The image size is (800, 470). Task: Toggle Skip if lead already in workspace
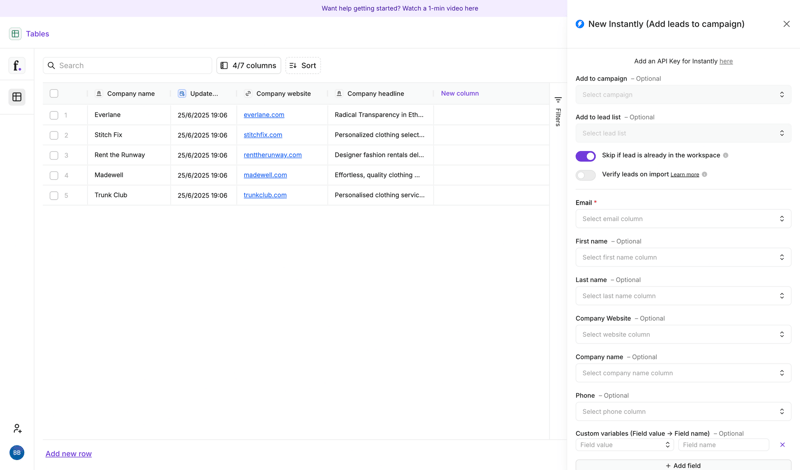click(585, 156)
